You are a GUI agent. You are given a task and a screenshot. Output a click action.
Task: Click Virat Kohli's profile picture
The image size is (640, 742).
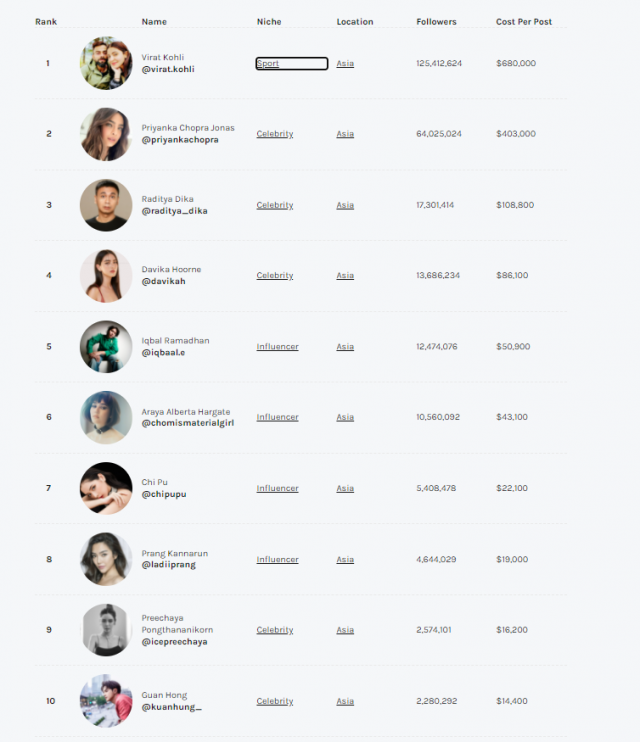point(106,63)
